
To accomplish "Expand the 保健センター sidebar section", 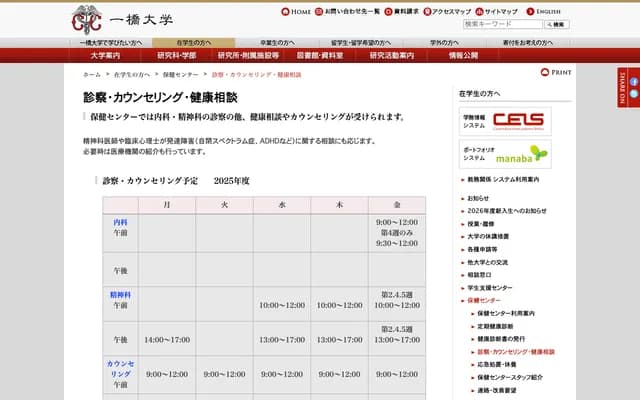I will pyautogui.click(x=483, y=300).
